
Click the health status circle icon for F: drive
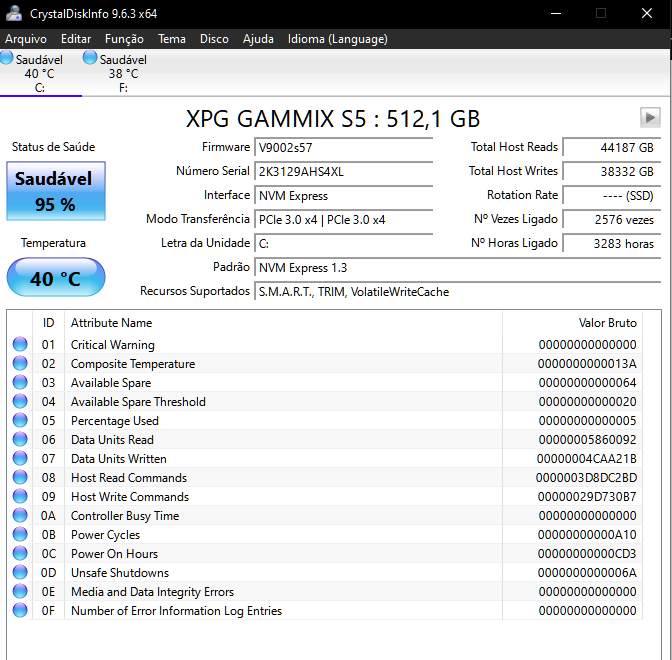click(x=90, y=58)
